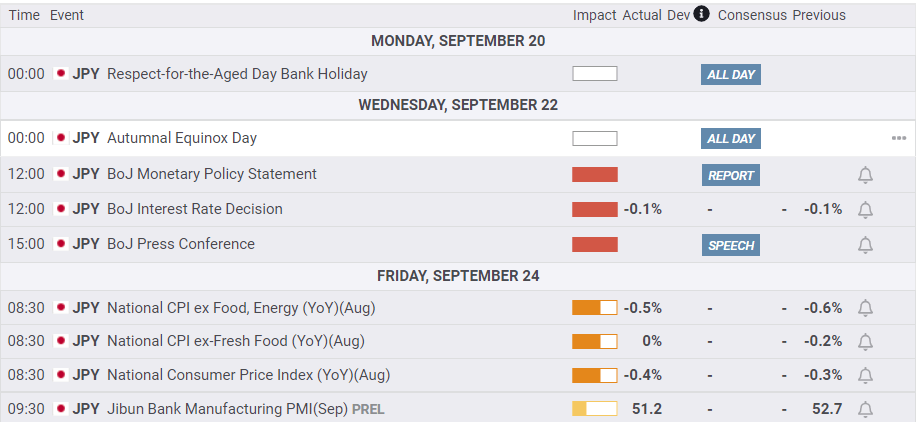Click the SPEECH button for BoJ Press Conference
916x422 pixels.
point(730,245)
